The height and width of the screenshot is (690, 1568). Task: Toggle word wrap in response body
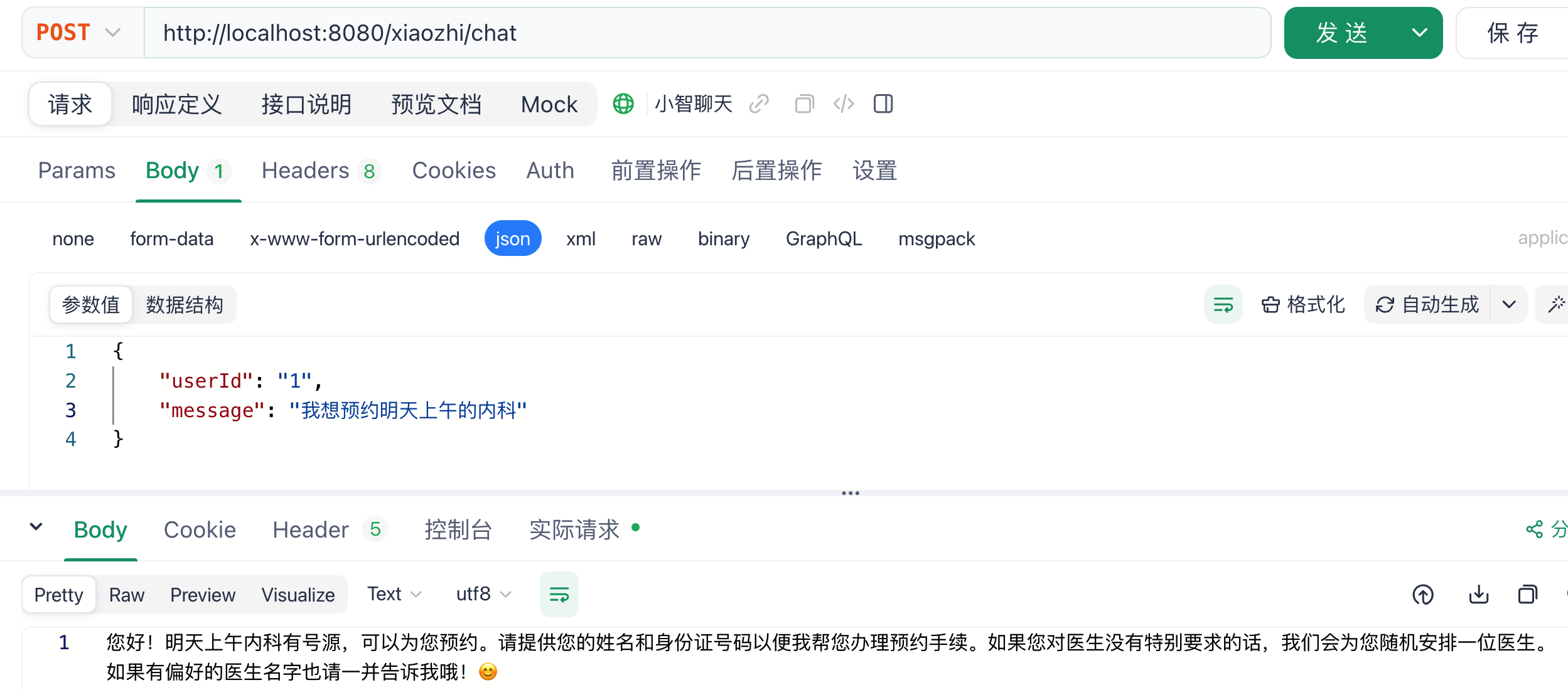coord(559,594)
